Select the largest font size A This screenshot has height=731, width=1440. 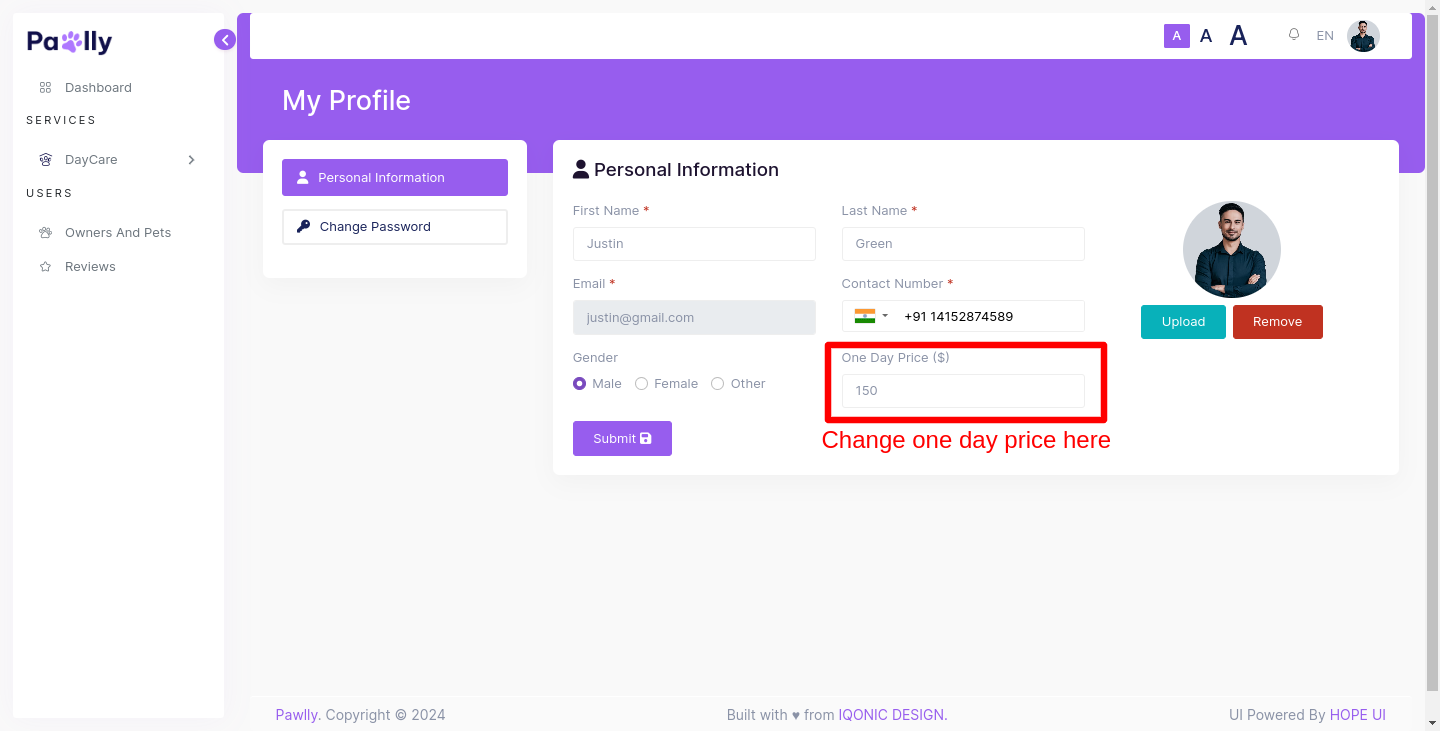click(x=1238, y=36)
